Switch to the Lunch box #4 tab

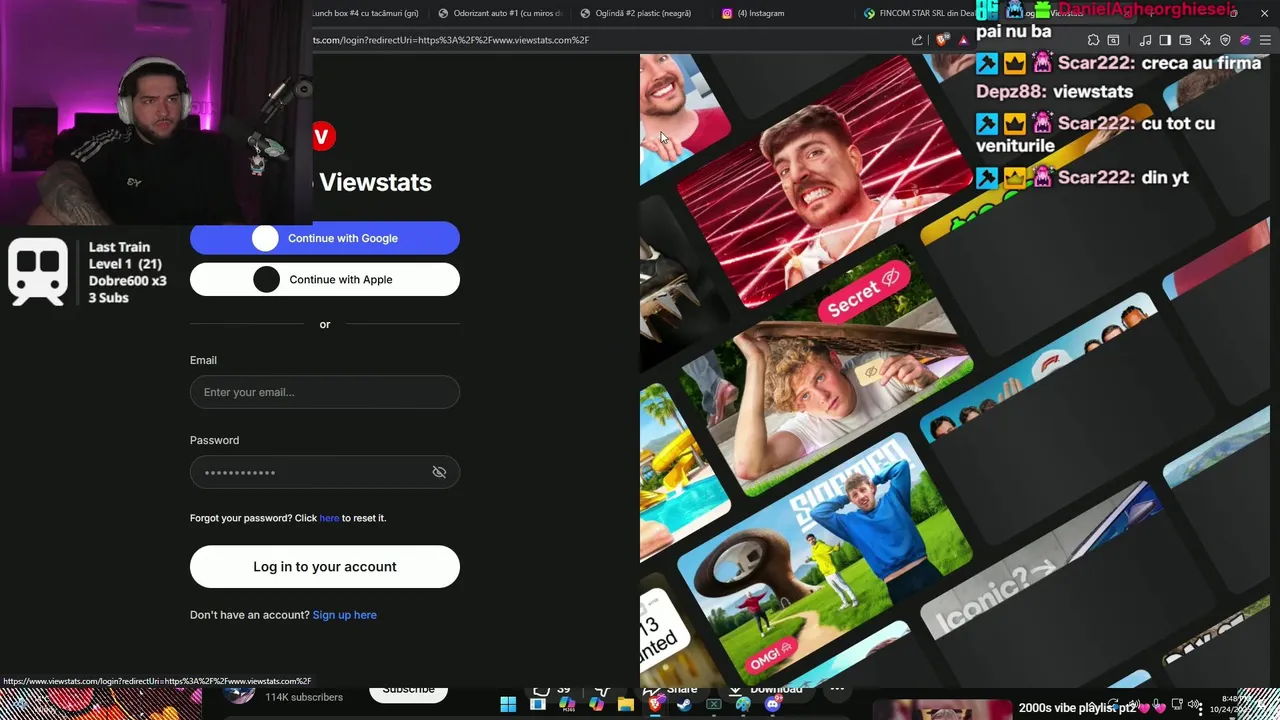[x=365, y=13]
